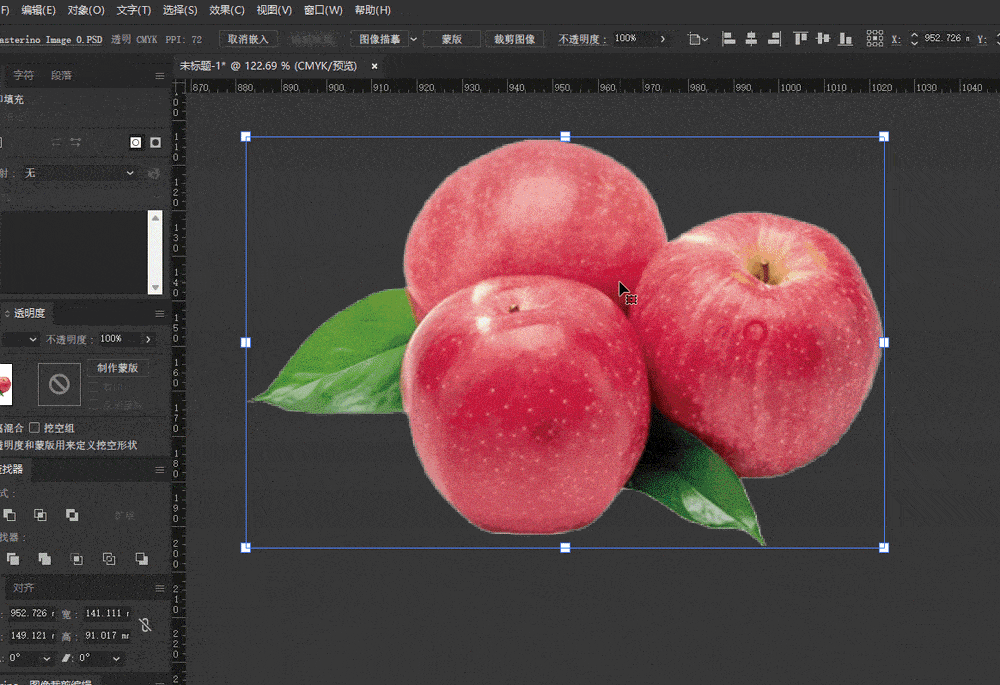Click the 透明度 panel opacity 100% field
Screen dimensions: 1000x685
(x=119, y=339)
